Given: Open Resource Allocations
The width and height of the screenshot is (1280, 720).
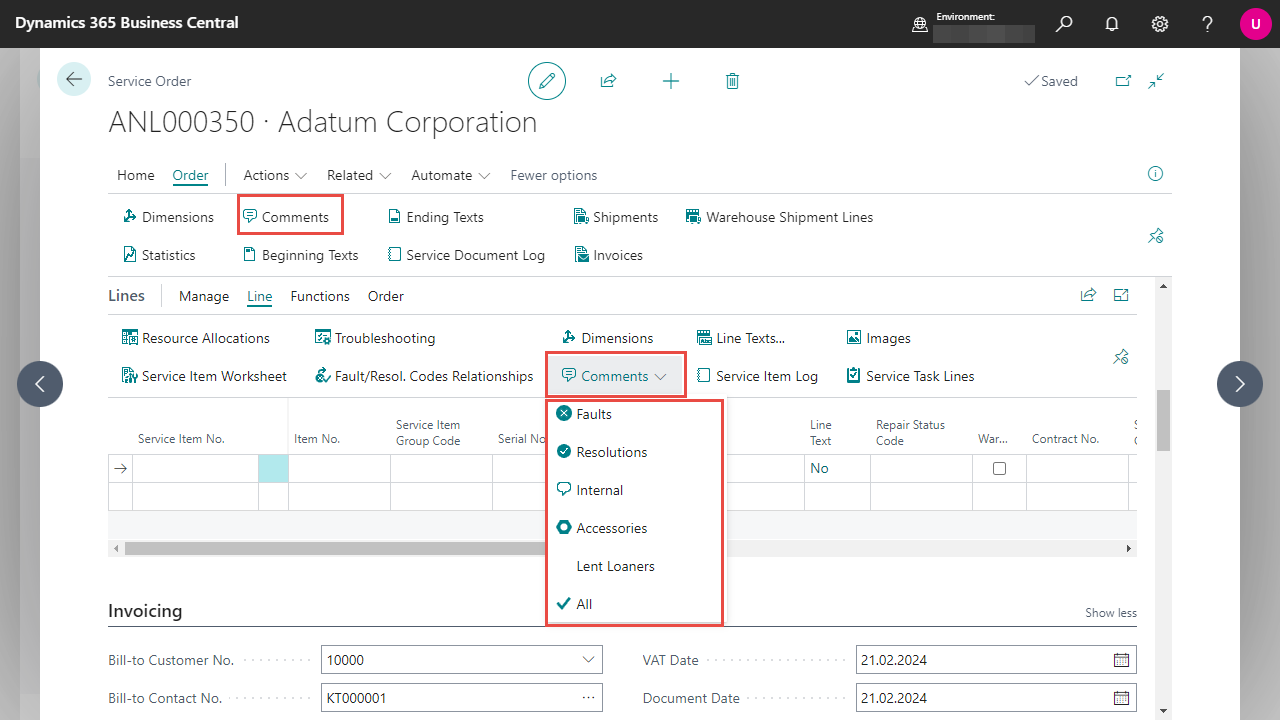Looking at the screenshot, I should [195, 338].
